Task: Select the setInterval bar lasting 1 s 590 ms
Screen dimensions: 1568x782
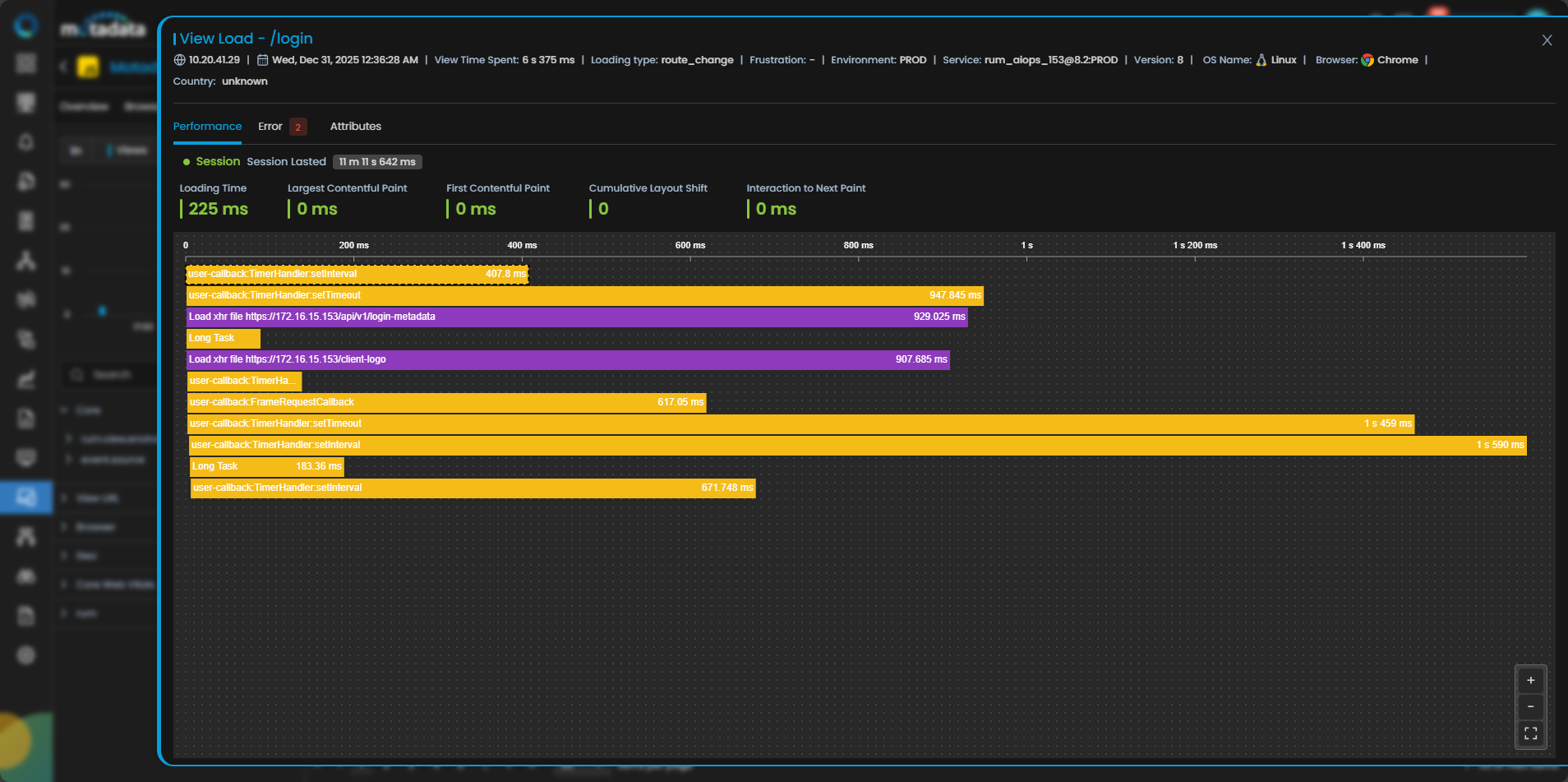Action: point(857,445)
